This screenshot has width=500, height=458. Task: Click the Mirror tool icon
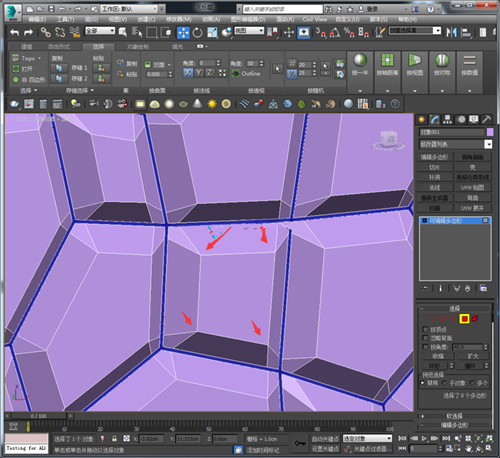pos(451,33)
